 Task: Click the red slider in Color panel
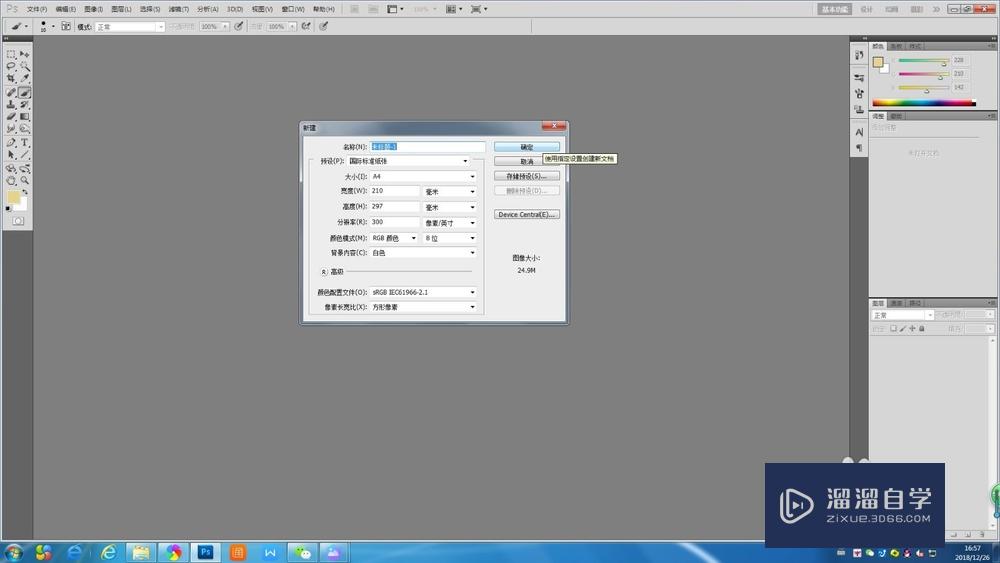(923, 61)
